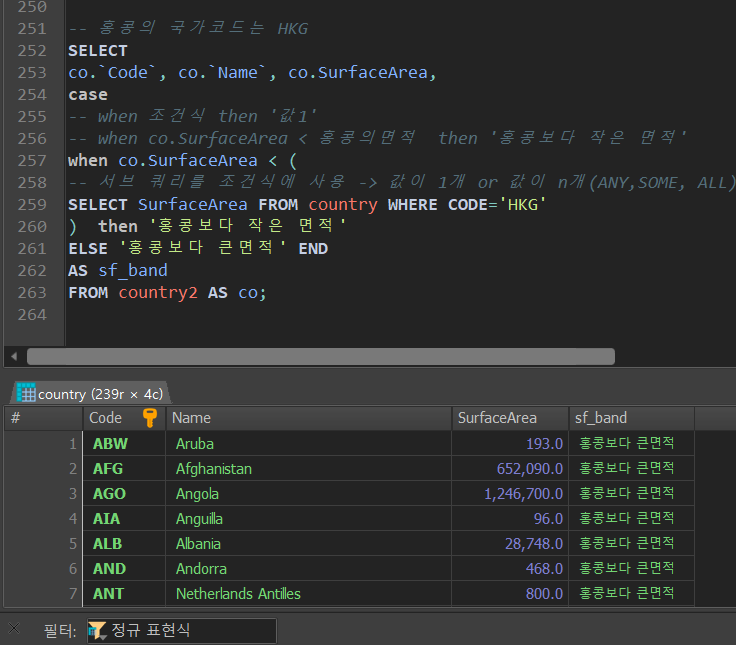Select the country (239r × 4c) result tab

tap(91, 393)
